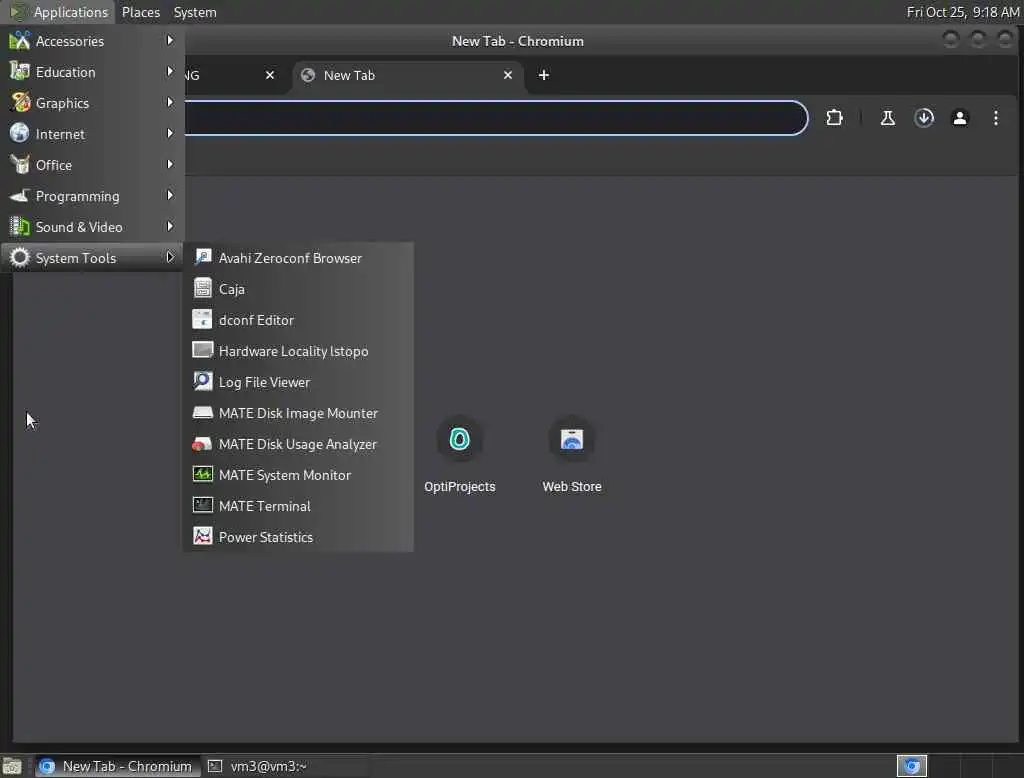Click the MATE System Monitor icon
This screenshot has height=778, width=1024.
coord(202,474)
